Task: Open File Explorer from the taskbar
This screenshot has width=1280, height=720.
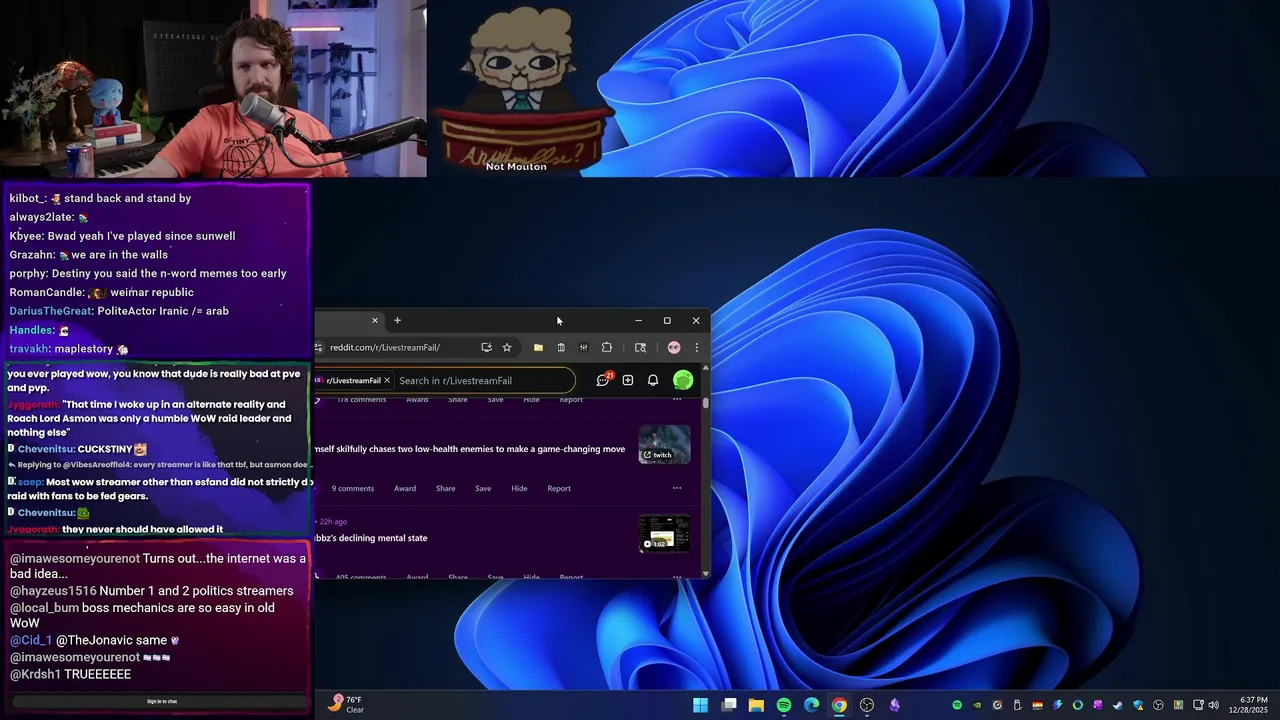Action: tap(756, 705)
